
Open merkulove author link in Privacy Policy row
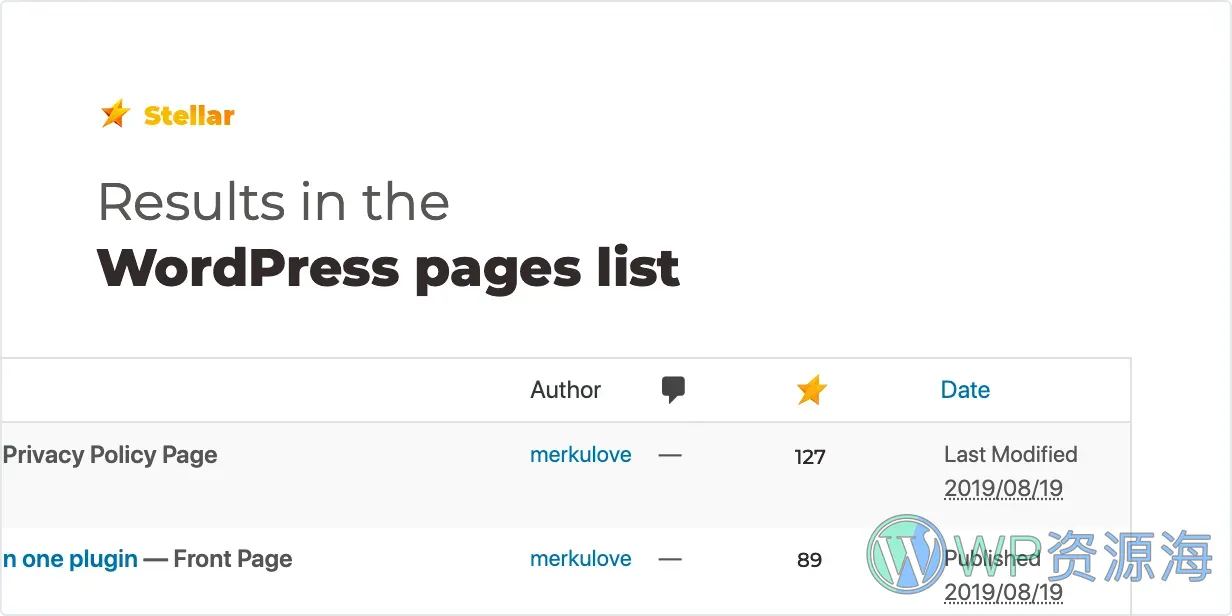click(581, 455)
